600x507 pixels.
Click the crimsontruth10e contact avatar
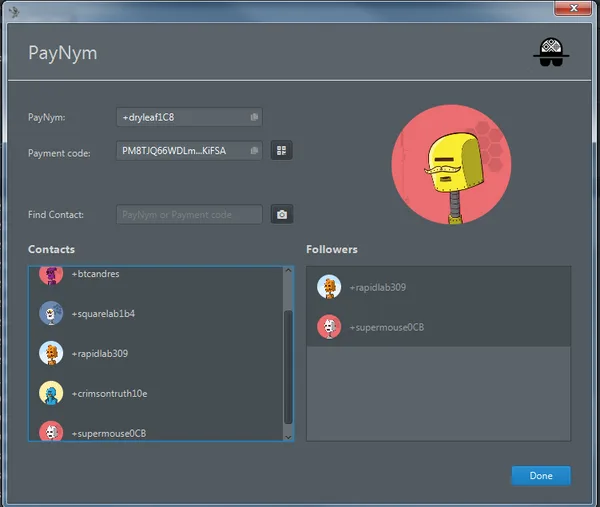pyautogui.click(x=51, y=393)
